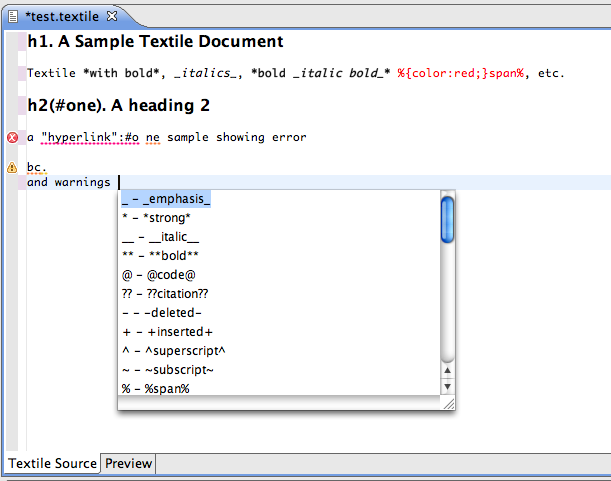Click the popup scrollbar thumb
This screenshot has width=611, height=481.
tap(447, 220)
